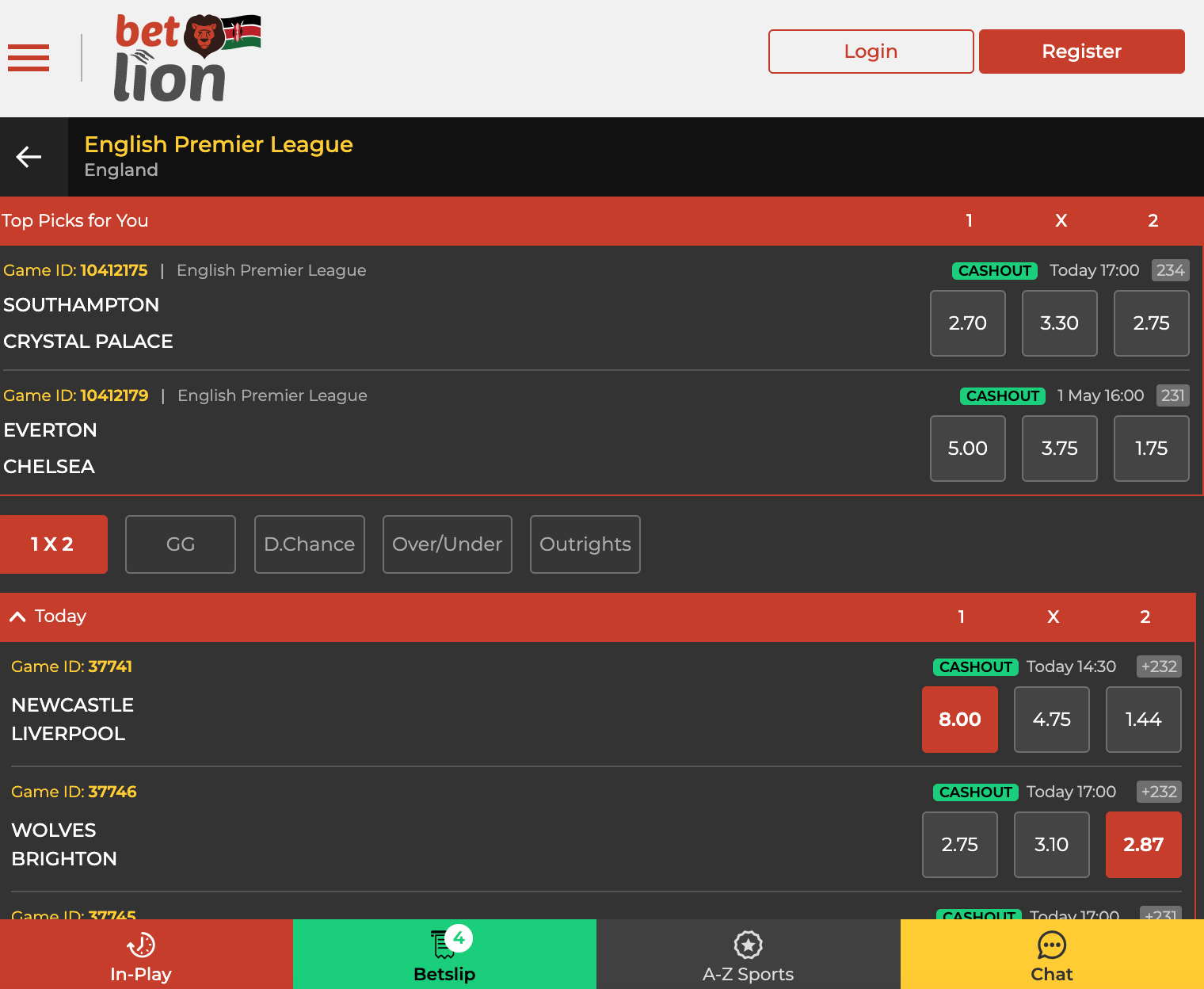Open A-Z Sports list
The image size is (1204, 989).
[x=749, y=954]
